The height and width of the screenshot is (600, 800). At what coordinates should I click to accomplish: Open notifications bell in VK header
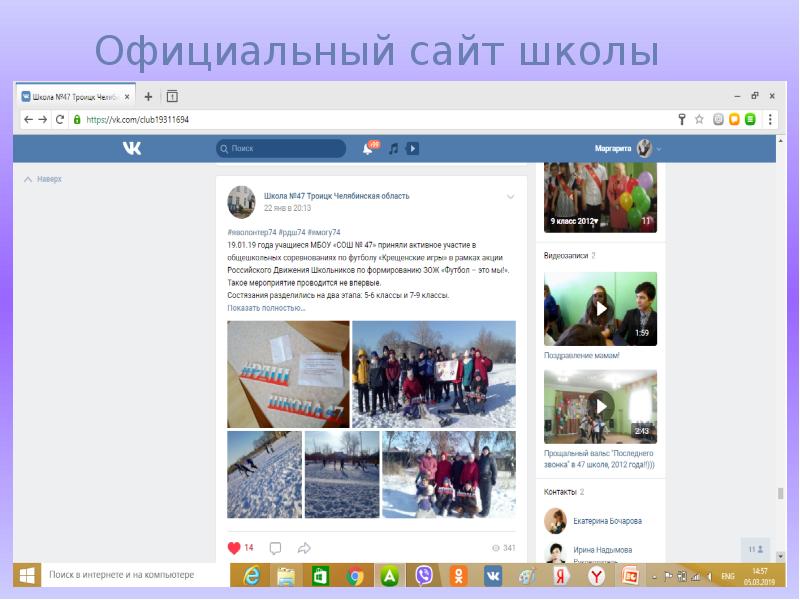point(367,149)
